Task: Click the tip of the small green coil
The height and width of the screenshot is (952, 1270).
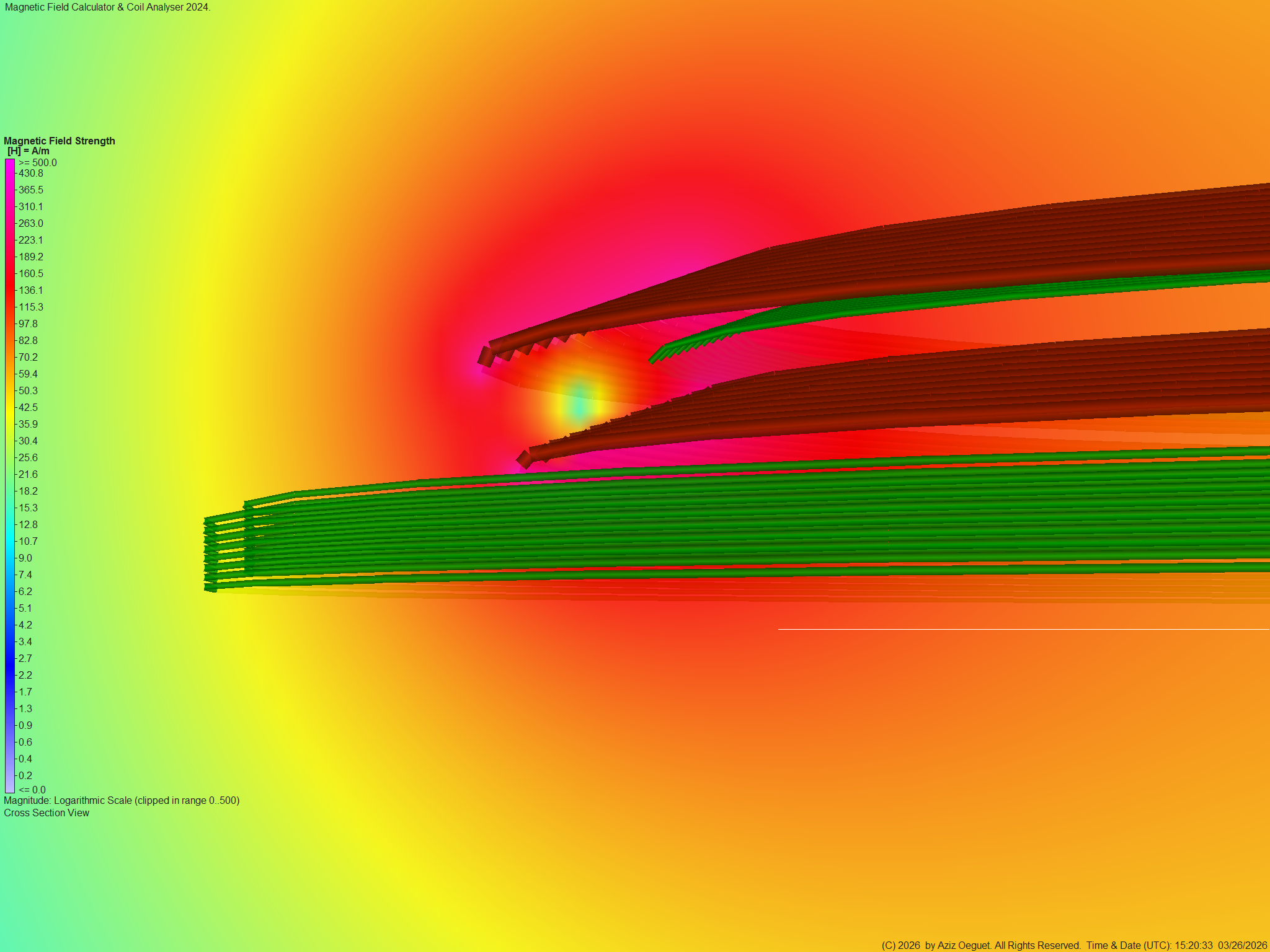Action: [x=654, y=358]
